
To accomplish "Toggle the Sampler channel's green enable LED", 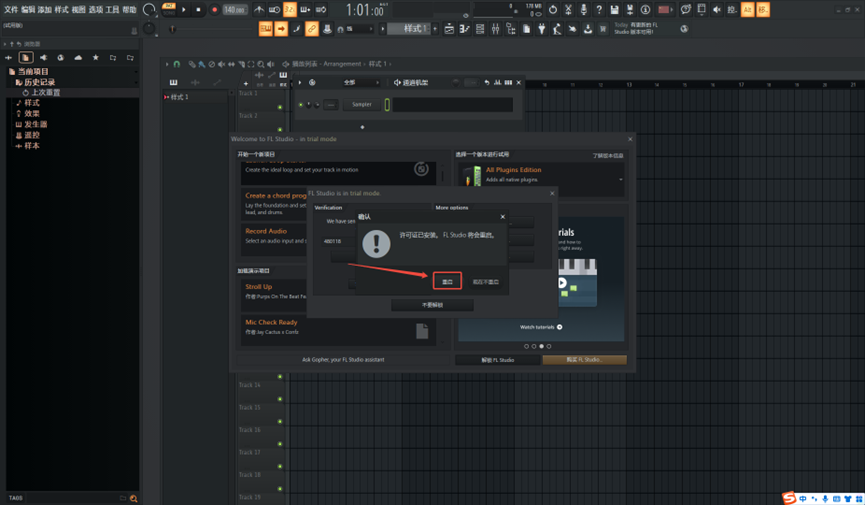I will [300, 104].
